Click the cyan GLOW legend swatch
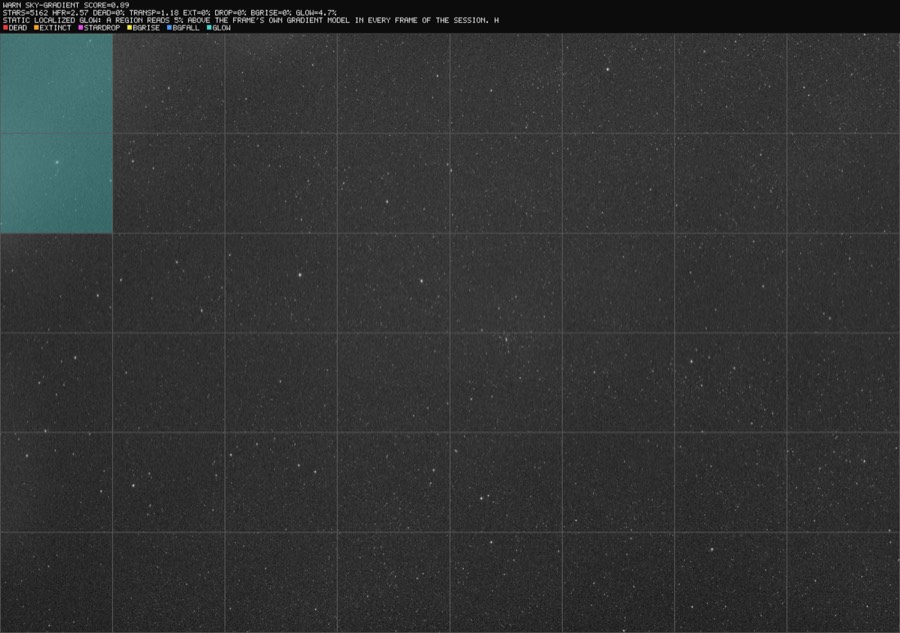 click(210, 28)
